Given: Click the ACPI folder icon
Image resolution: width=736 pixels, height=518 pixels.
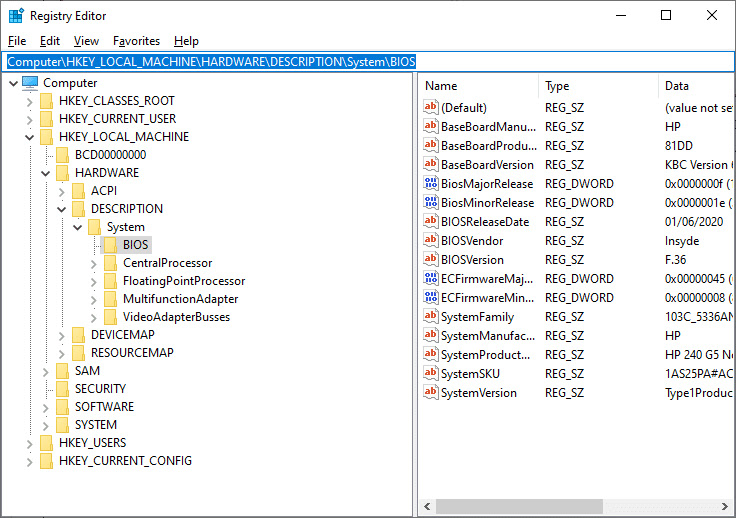Looking at the screenshot, I should tap(78, 191).
